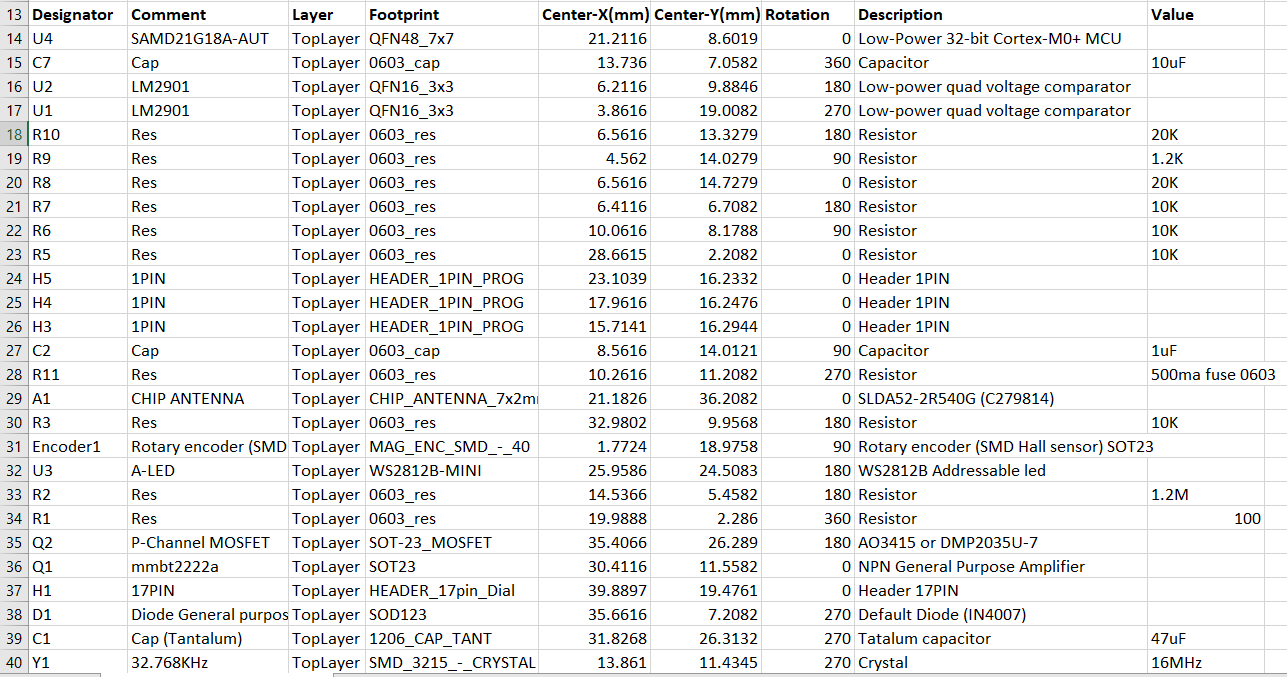Image resolution: width=1287 pixels, height=677 pixels.
Task: Select Center-X cell 10.0616
Action: tap(595, 231)
